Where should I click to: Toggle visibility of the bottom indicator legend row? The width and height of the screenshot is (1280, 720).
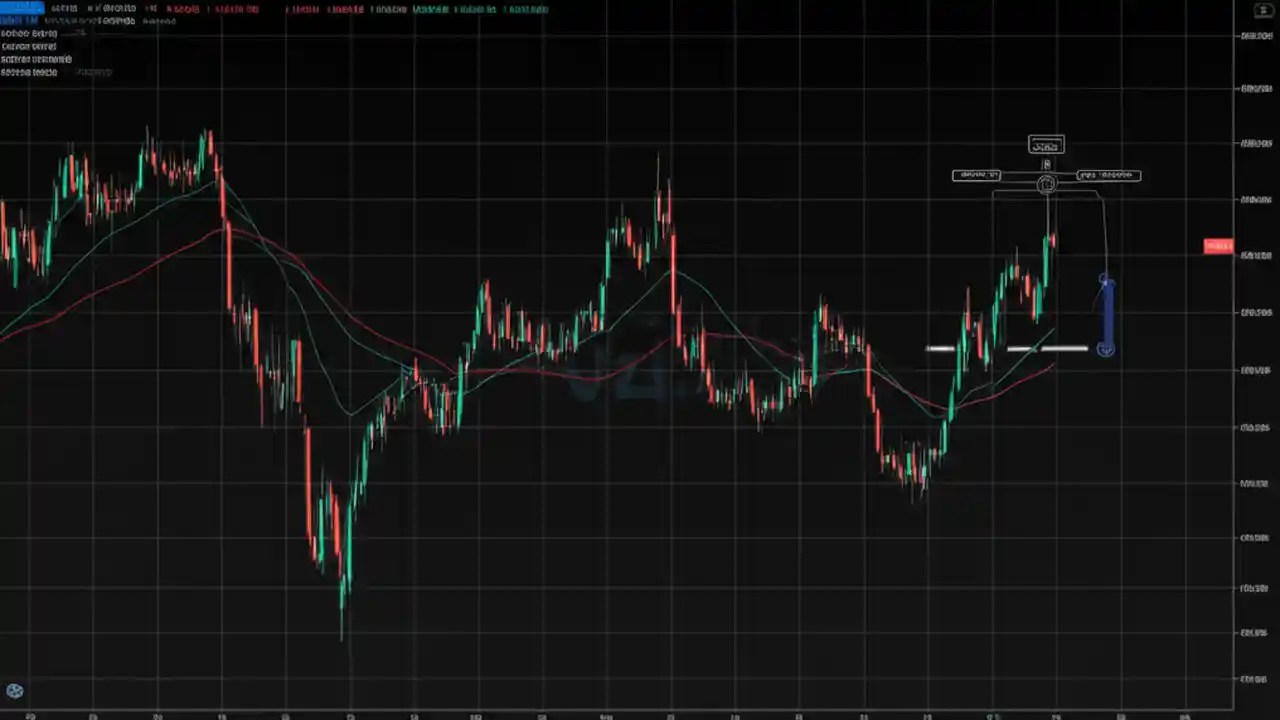click(x=28, y=72)
